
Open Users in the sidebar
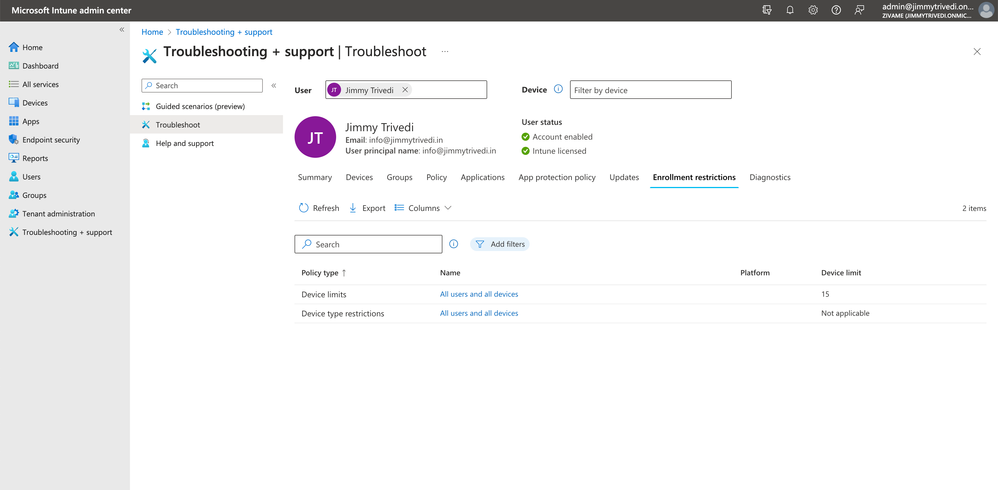[24, 176]
